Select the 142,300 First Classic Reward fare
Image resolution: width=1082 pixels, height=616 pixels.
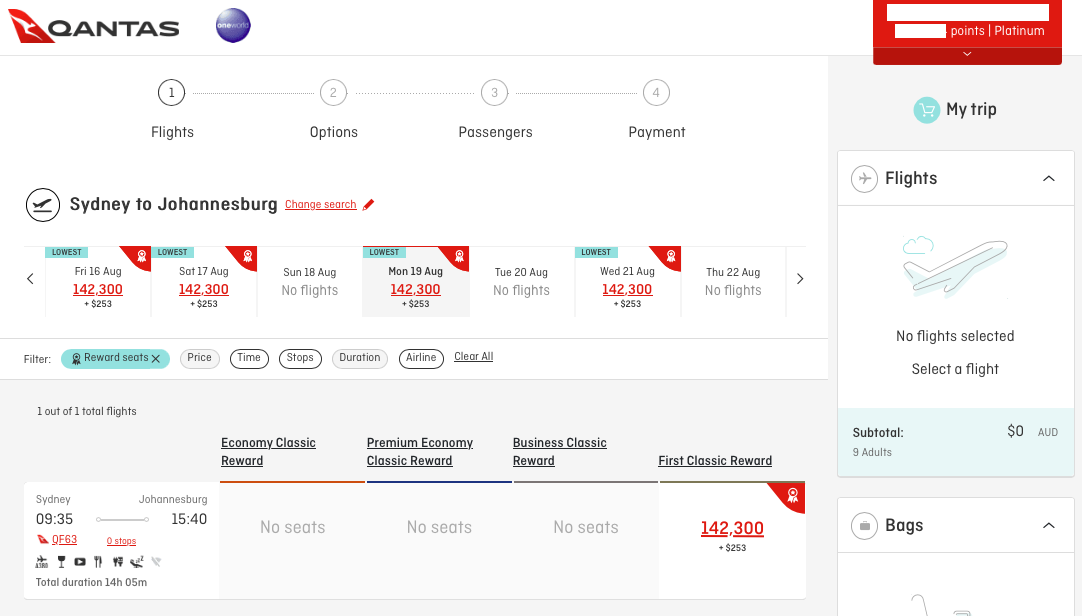[733, 529]
